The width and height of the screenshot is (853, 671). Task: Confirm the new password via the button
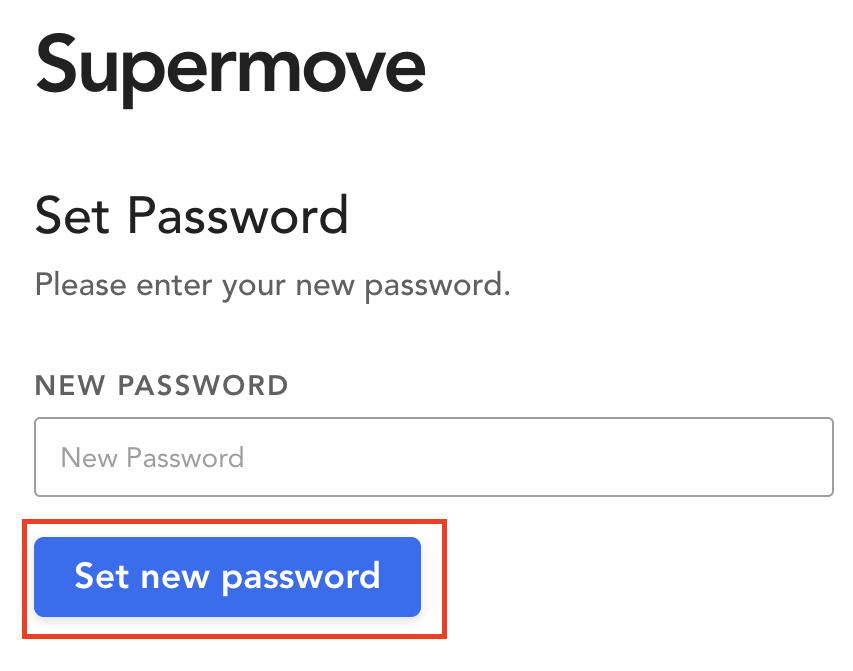227,577
